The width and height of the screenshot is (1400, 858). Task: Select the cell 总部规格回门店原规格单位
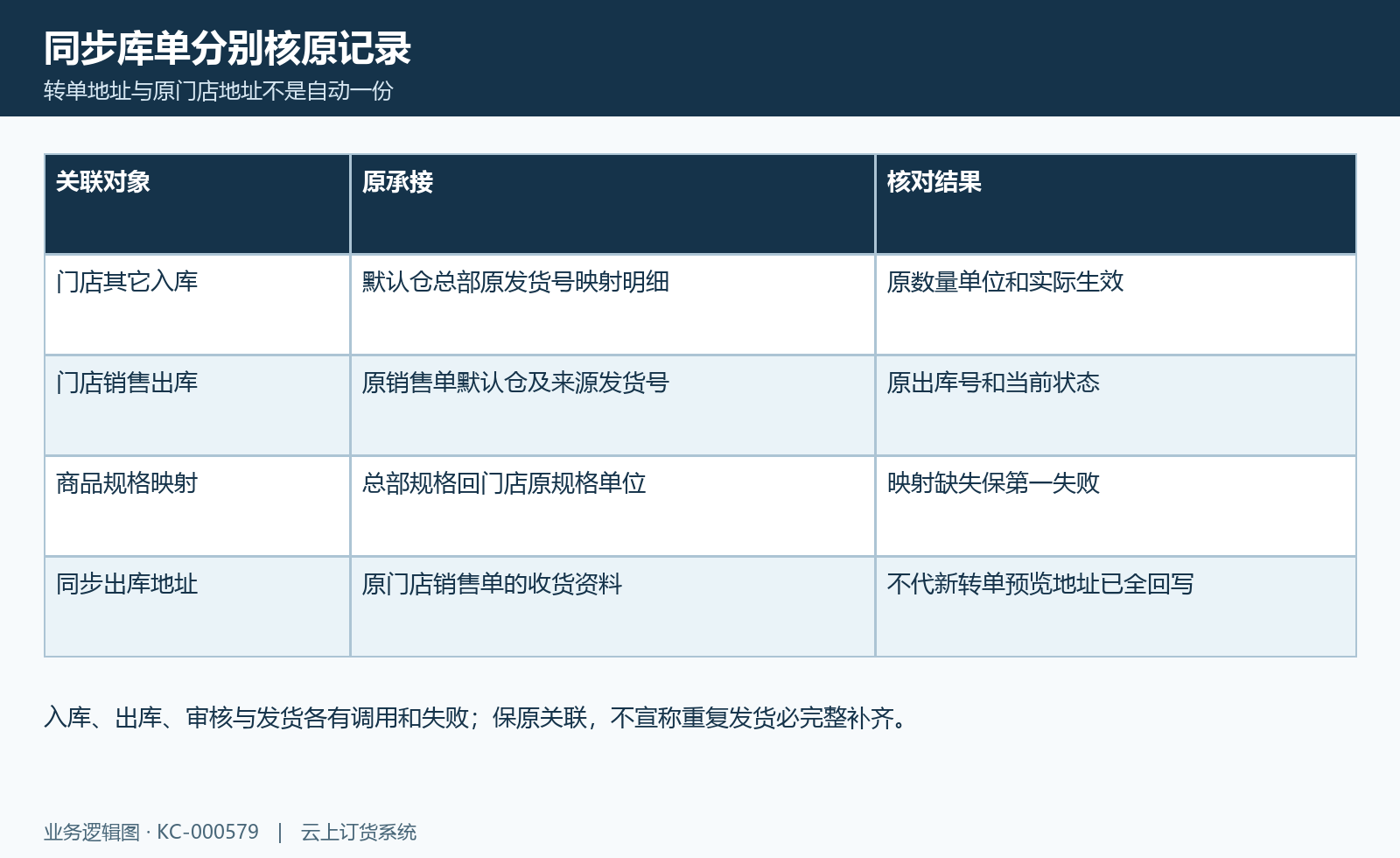pyautogui.click(x=612, y=506)
